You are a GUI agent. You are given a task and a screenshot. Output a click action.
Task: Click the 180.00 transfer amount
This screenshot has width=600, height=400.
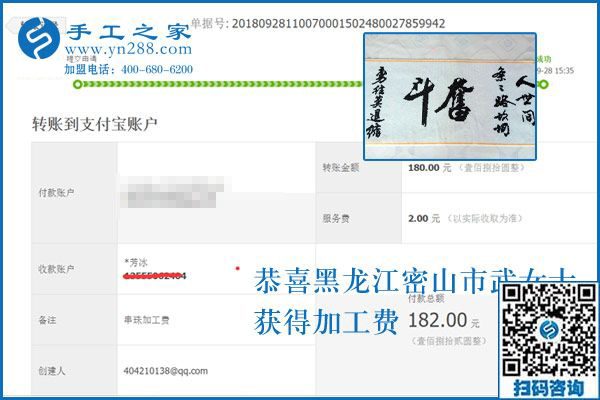click(x=424, y=166)
